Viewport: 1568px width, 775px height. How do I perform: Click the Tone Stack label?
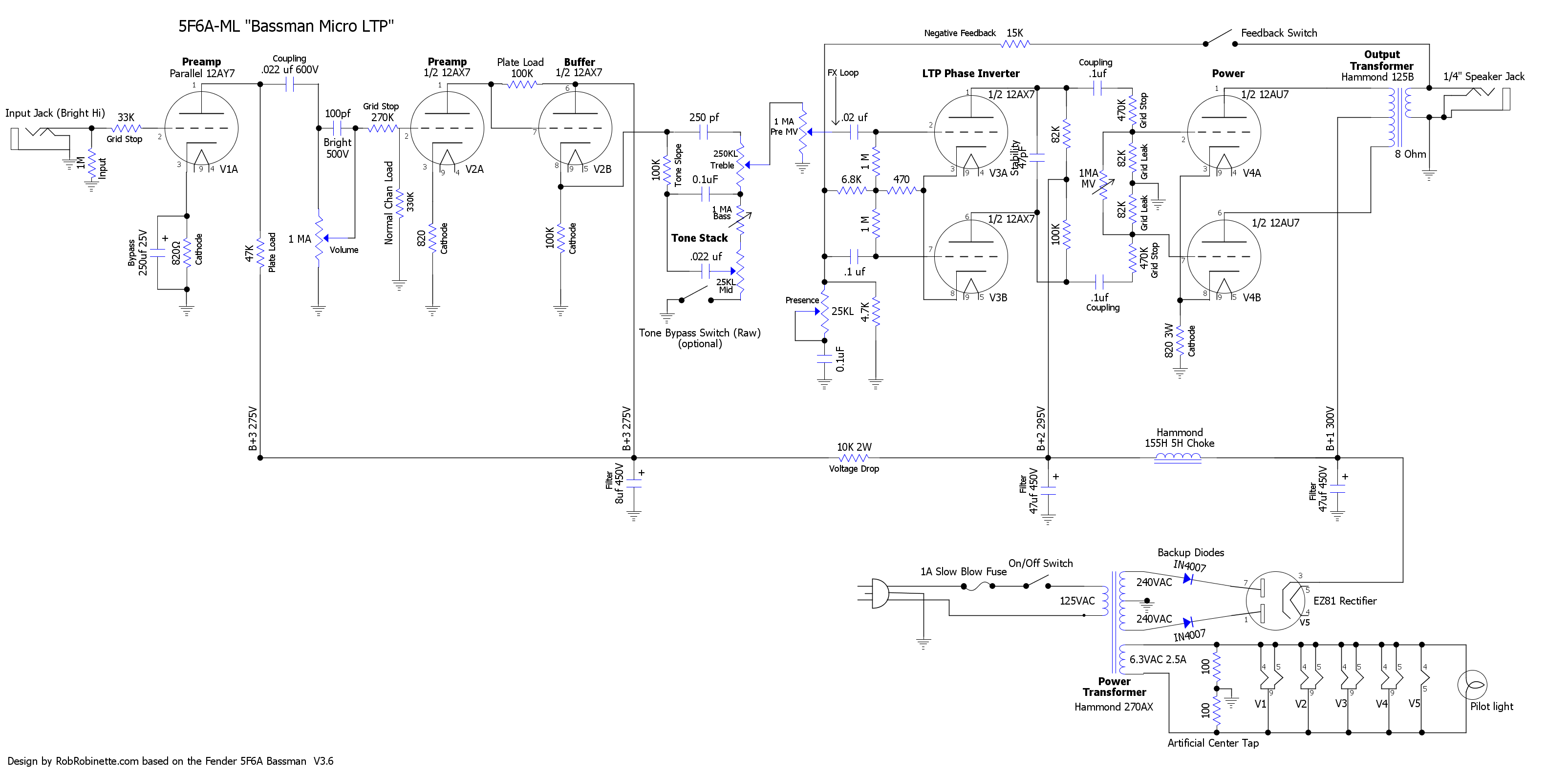[x=699, y=238]
